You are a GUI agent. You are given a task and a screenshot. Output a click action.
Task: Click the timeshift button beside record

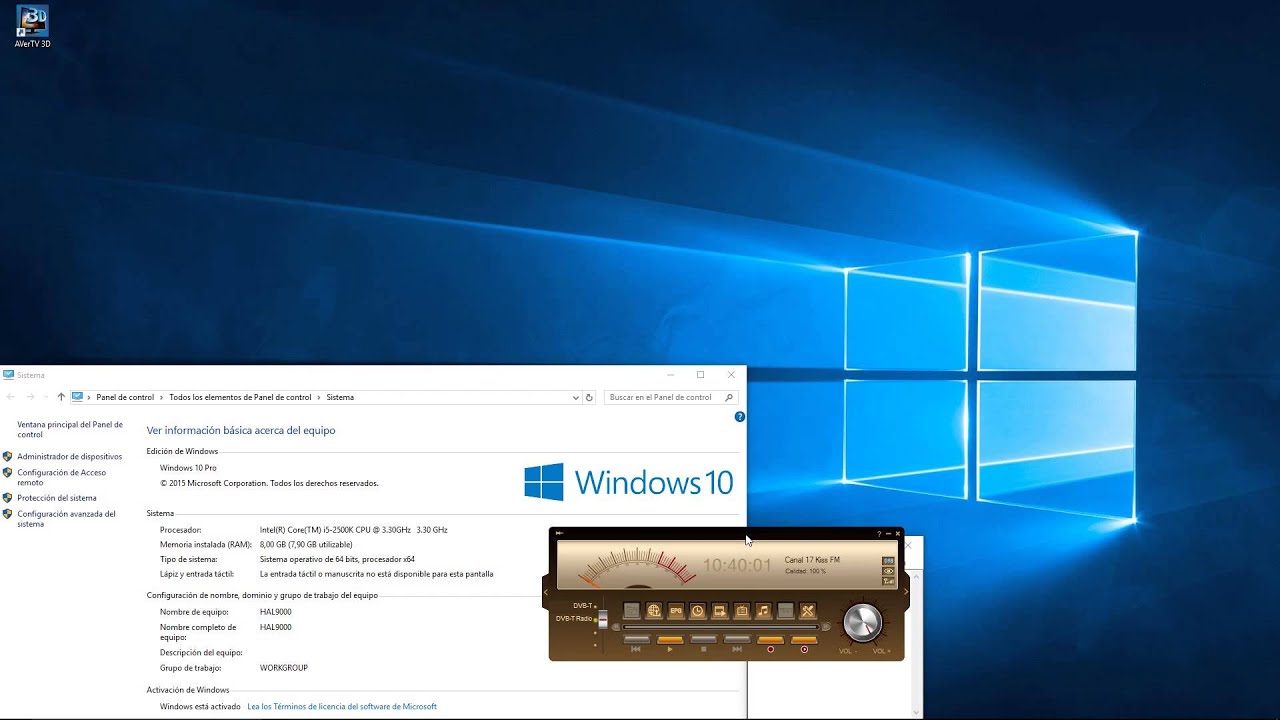(804, 640)
